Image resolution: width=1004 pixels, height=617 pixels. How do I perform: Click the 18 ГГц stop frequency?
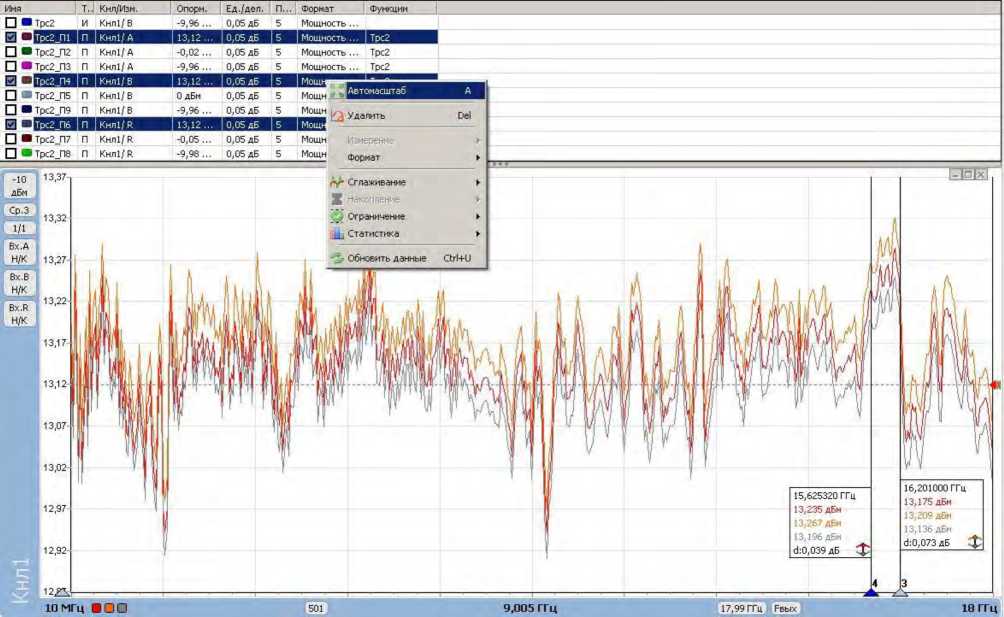coord(979,607)
